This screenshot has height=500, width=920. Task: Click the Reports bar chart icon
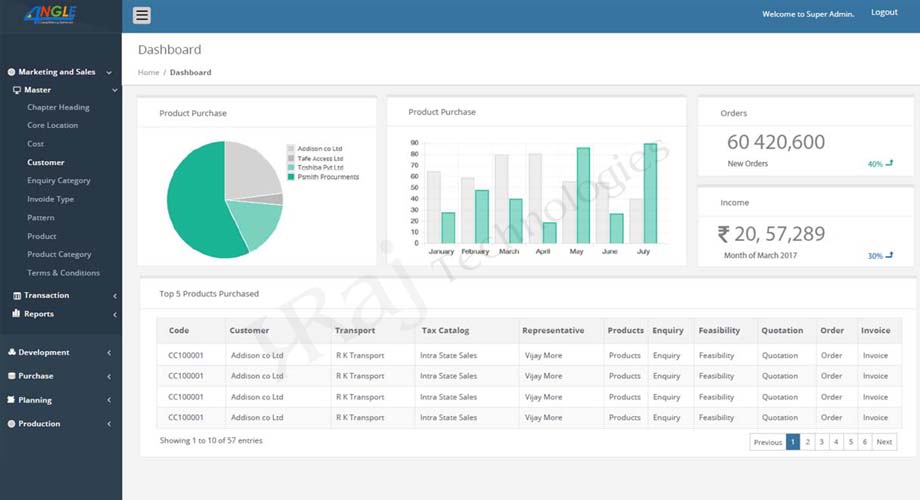point(16,314)
